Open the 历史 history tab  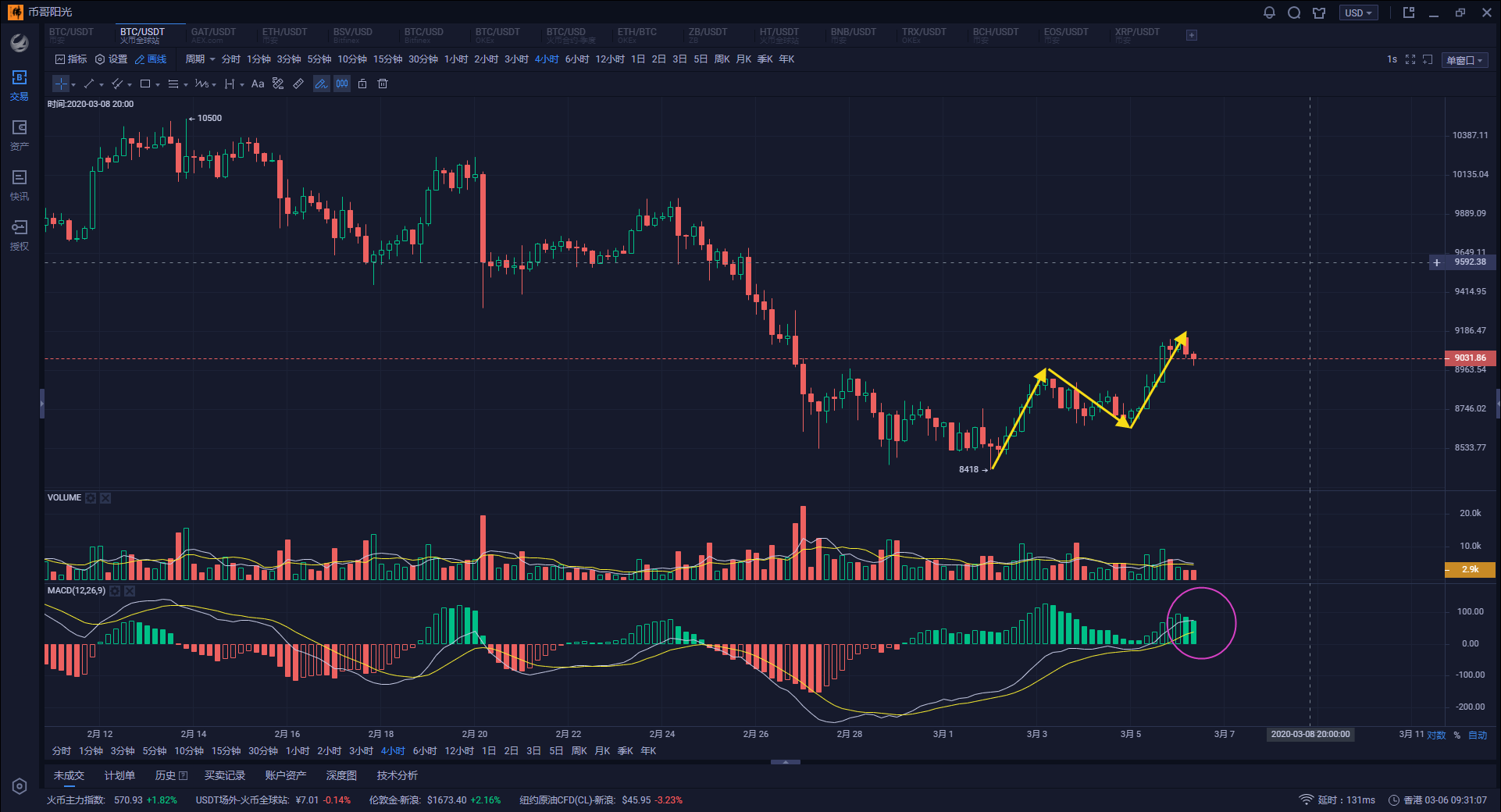point(171,775)
